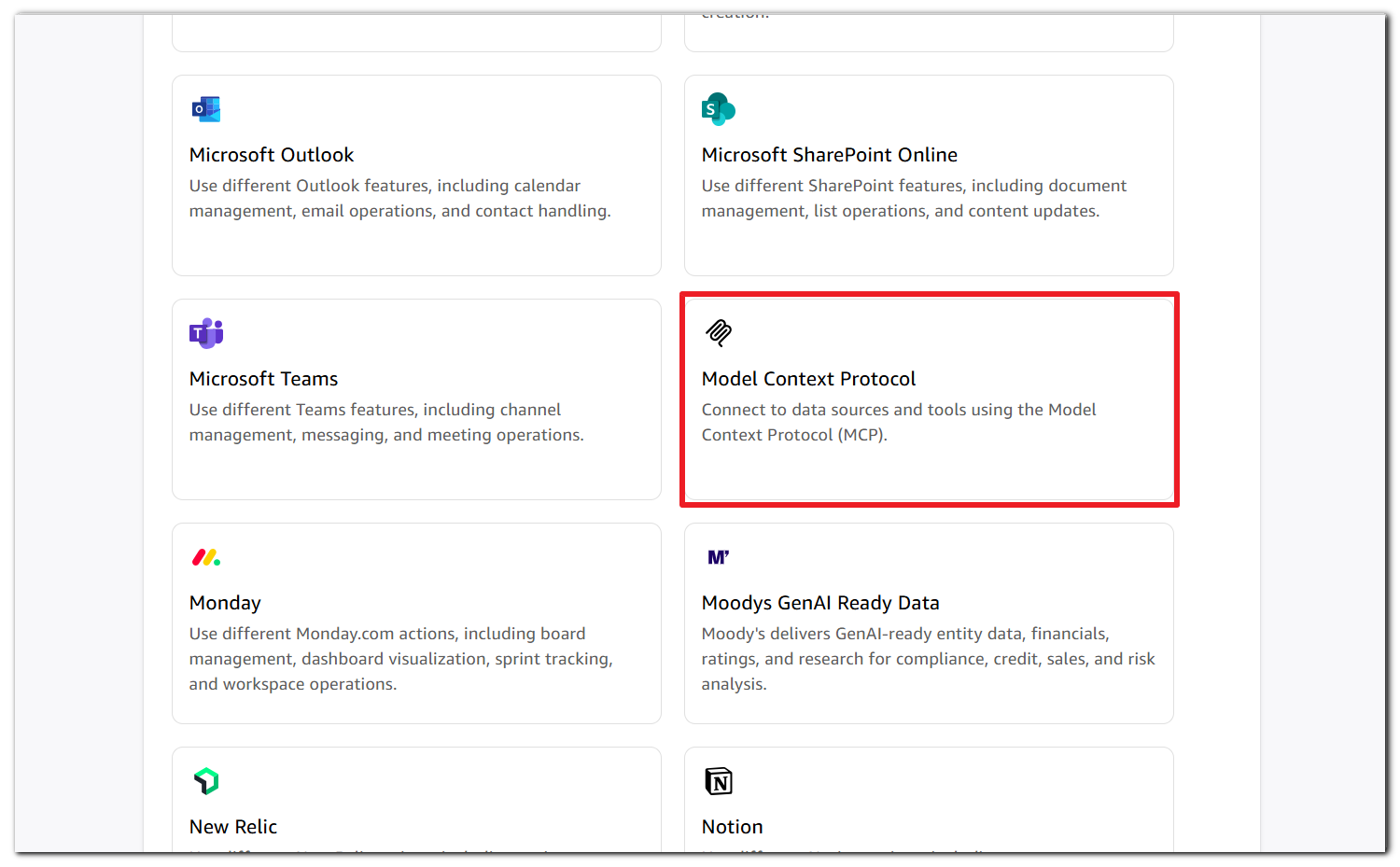The height and width of the screenshot is (867, 1400).
Task: Open the Microsoft Outlook card title
Action: [x=272, y=155]
